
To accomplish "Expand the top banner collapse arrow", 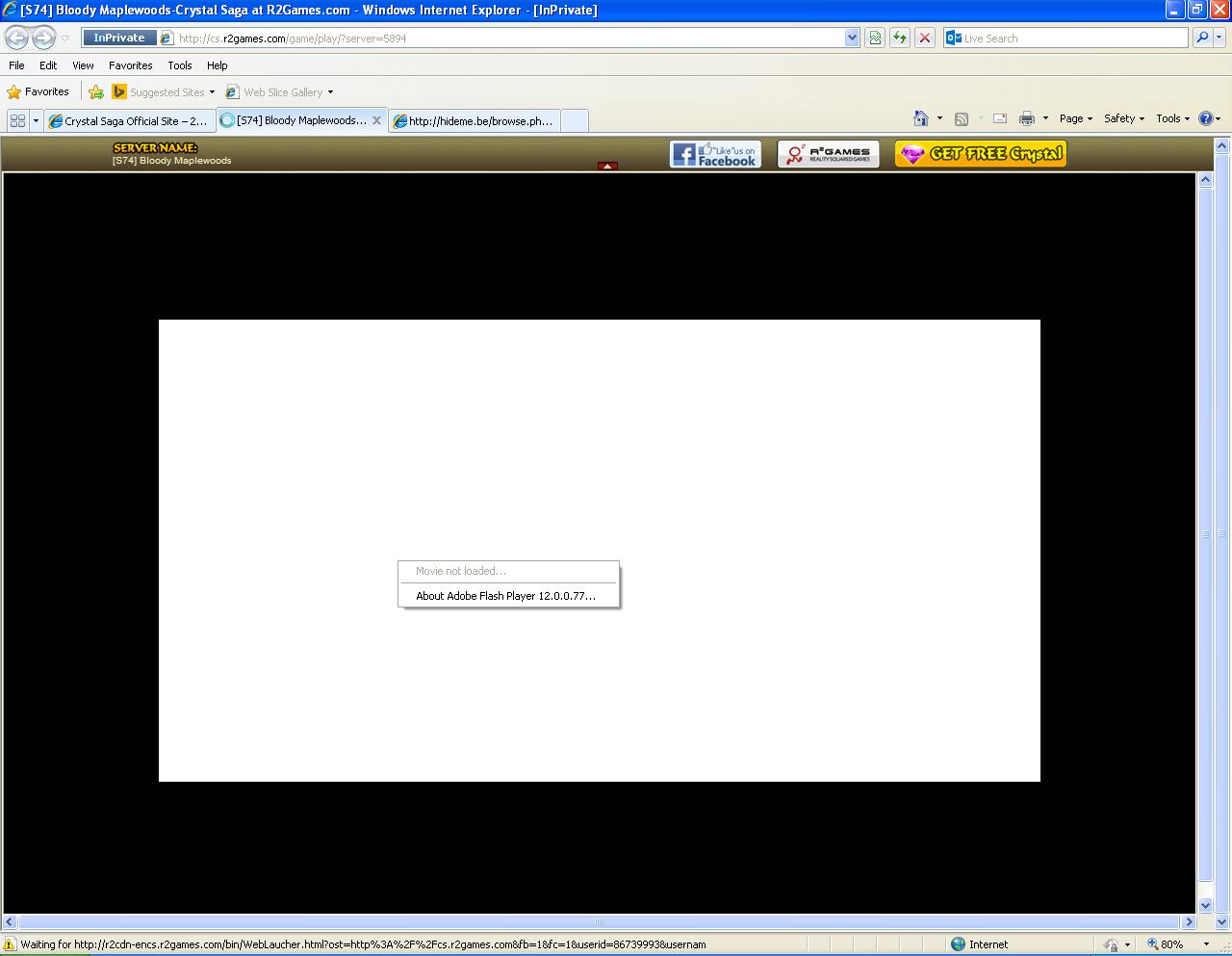I will pos(607,167).
